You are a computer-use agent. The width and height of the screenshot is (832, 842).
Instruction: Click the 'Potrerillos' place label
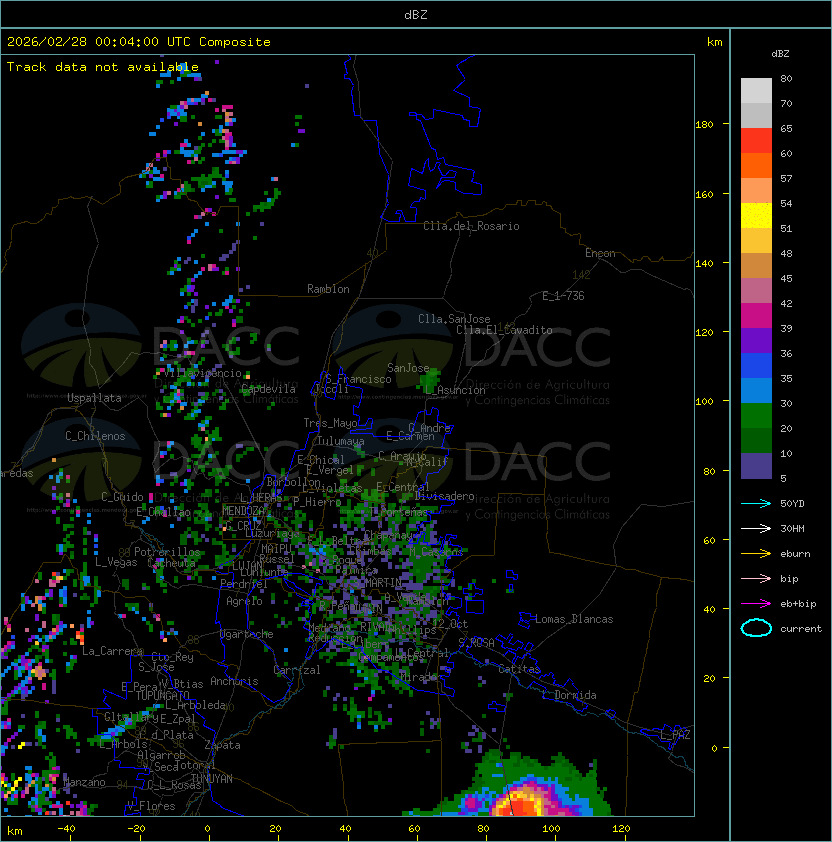point(167,552)
